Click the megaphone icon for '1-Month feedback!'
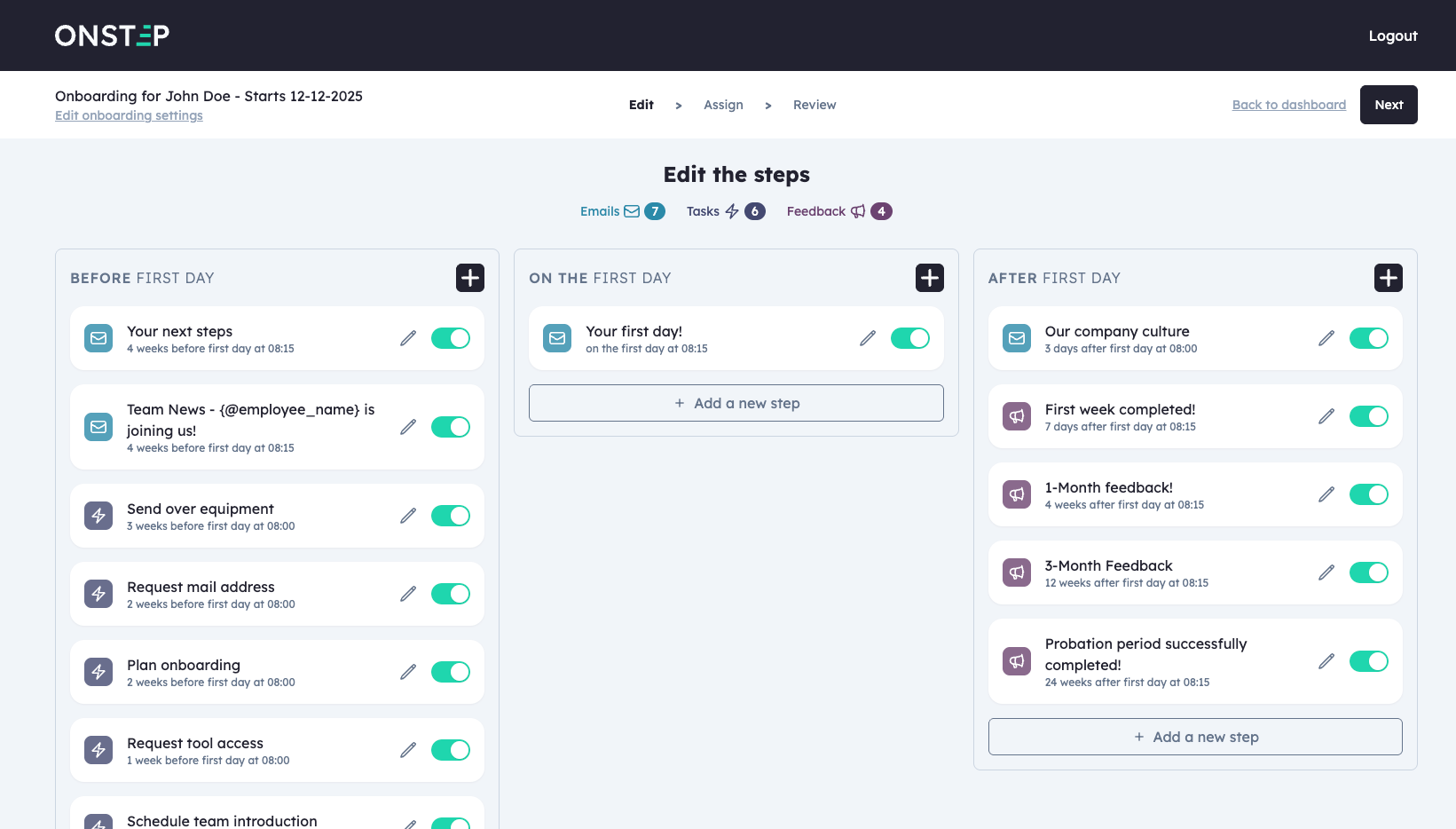Viewport: 1456px width, 829px height. pos(1017,494)
